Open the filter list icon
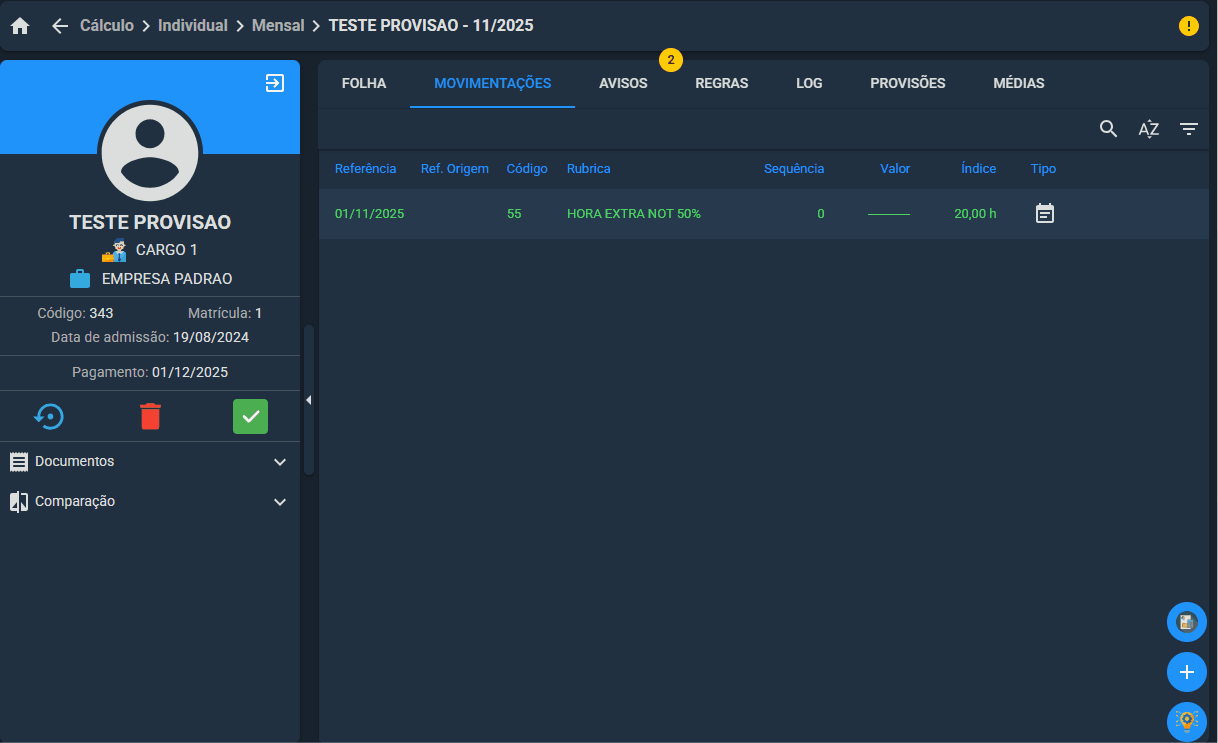The image size is (1218, 743). (1188, 129)
